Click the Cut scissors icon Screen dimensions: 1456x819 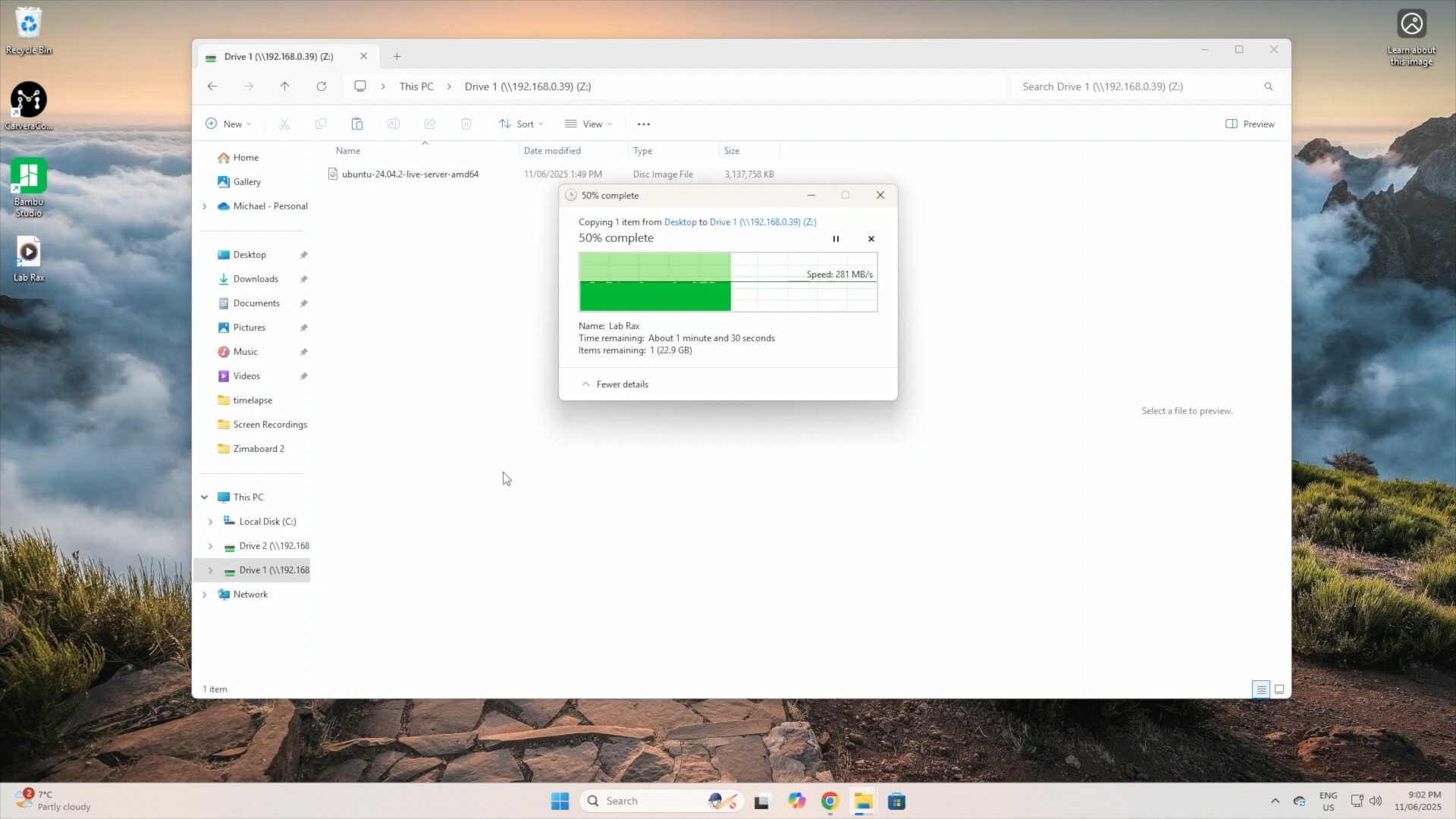point(284,124)
